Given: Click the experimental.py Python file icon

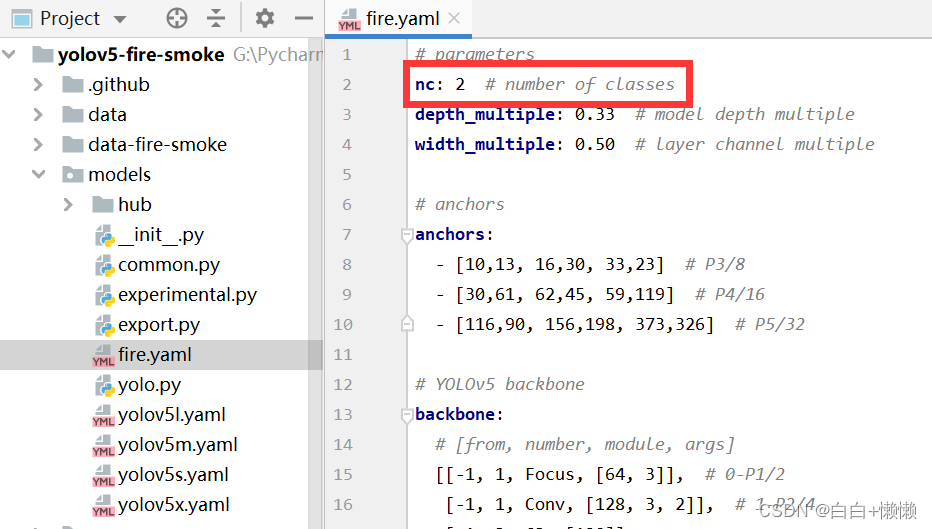Looking at the screenshot, I should pyautogui.click(x=104, y=295).
